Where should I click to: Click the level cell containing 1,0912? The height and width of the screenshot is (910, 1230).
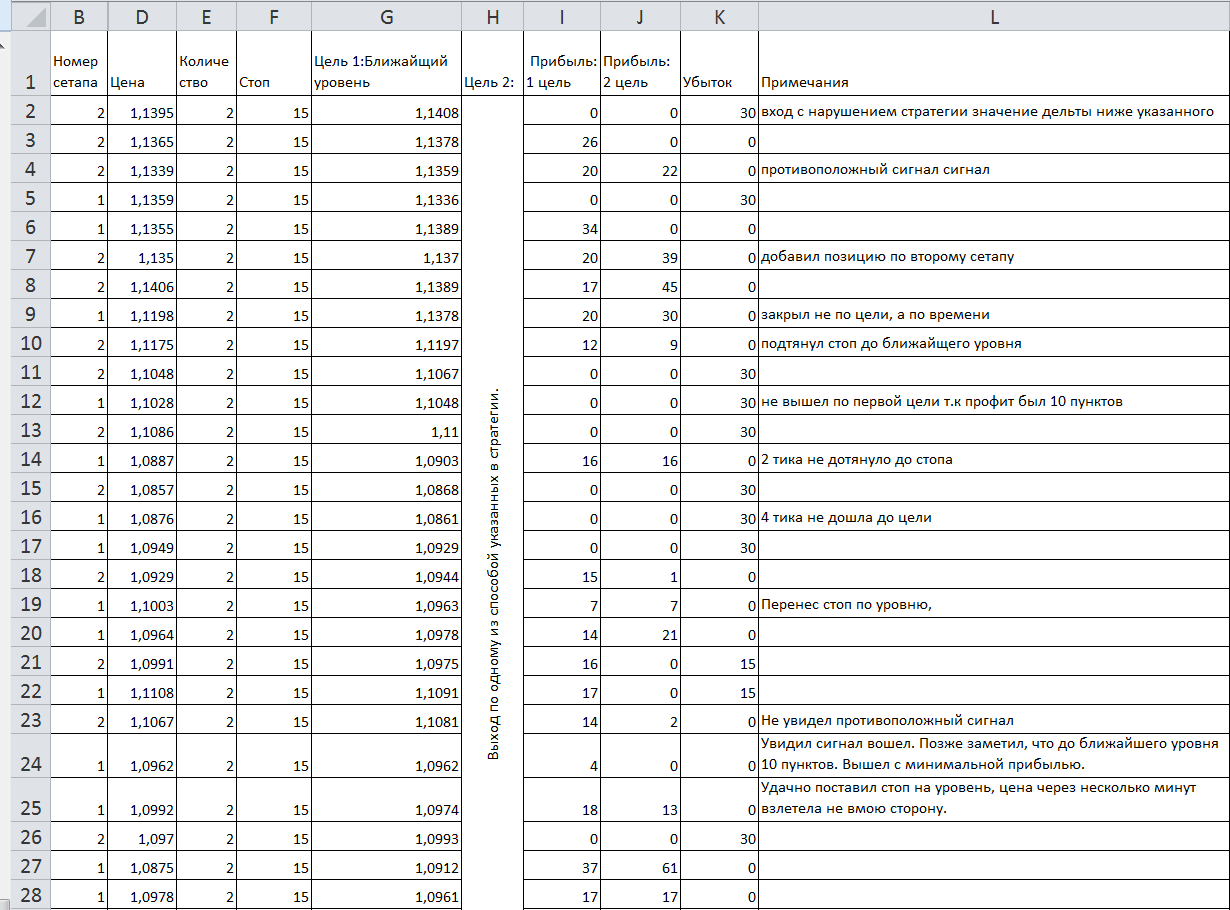(386, 866)
